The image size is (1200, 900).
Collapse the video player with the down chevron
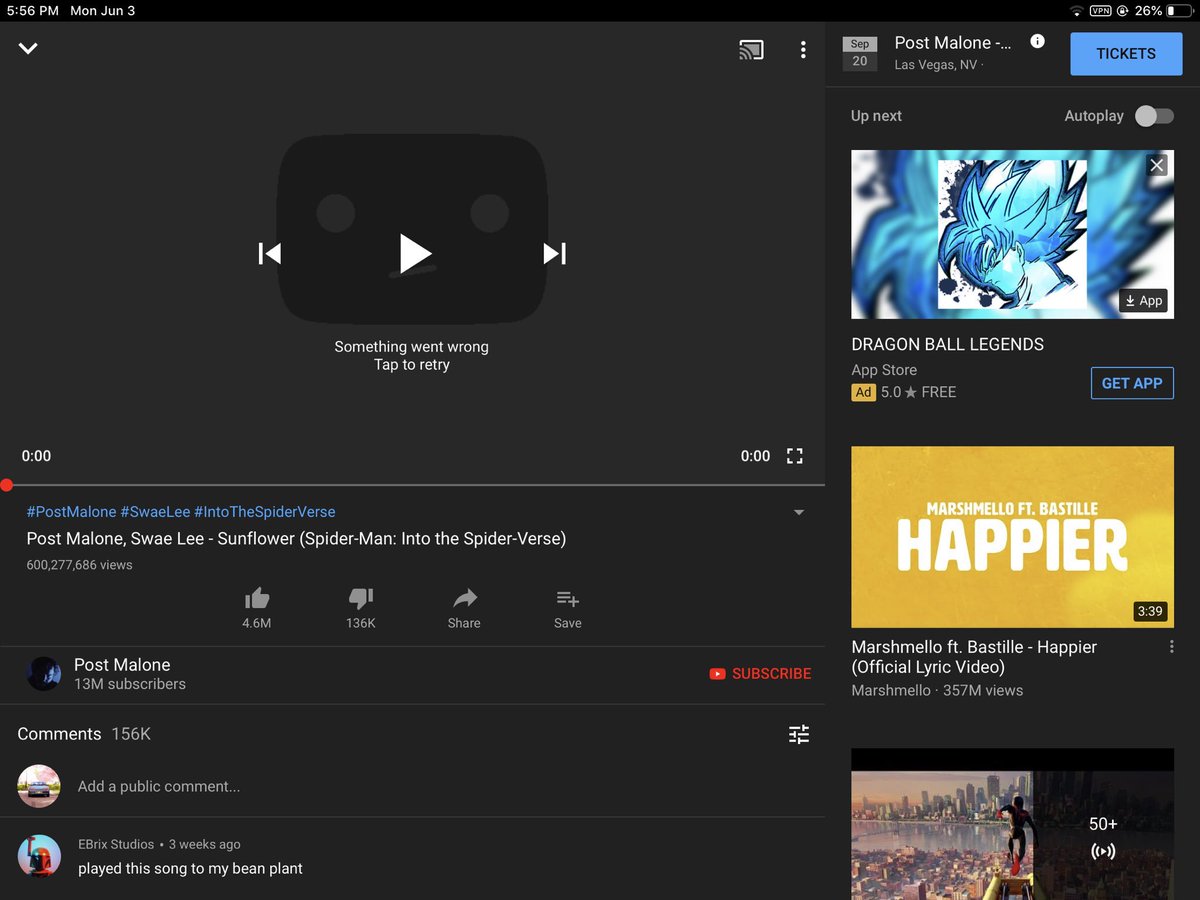pos(28,48)
